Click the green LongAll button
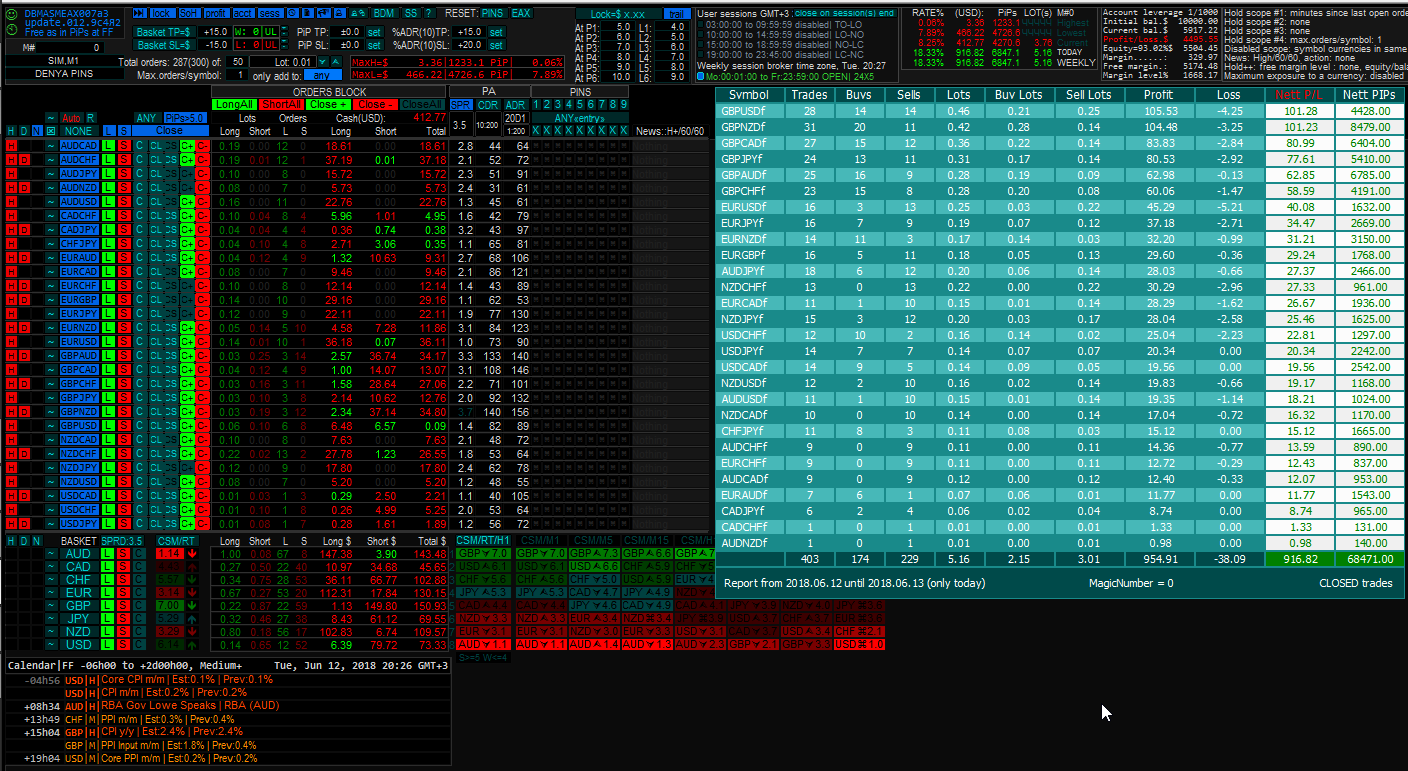 (x=235, y=104)
